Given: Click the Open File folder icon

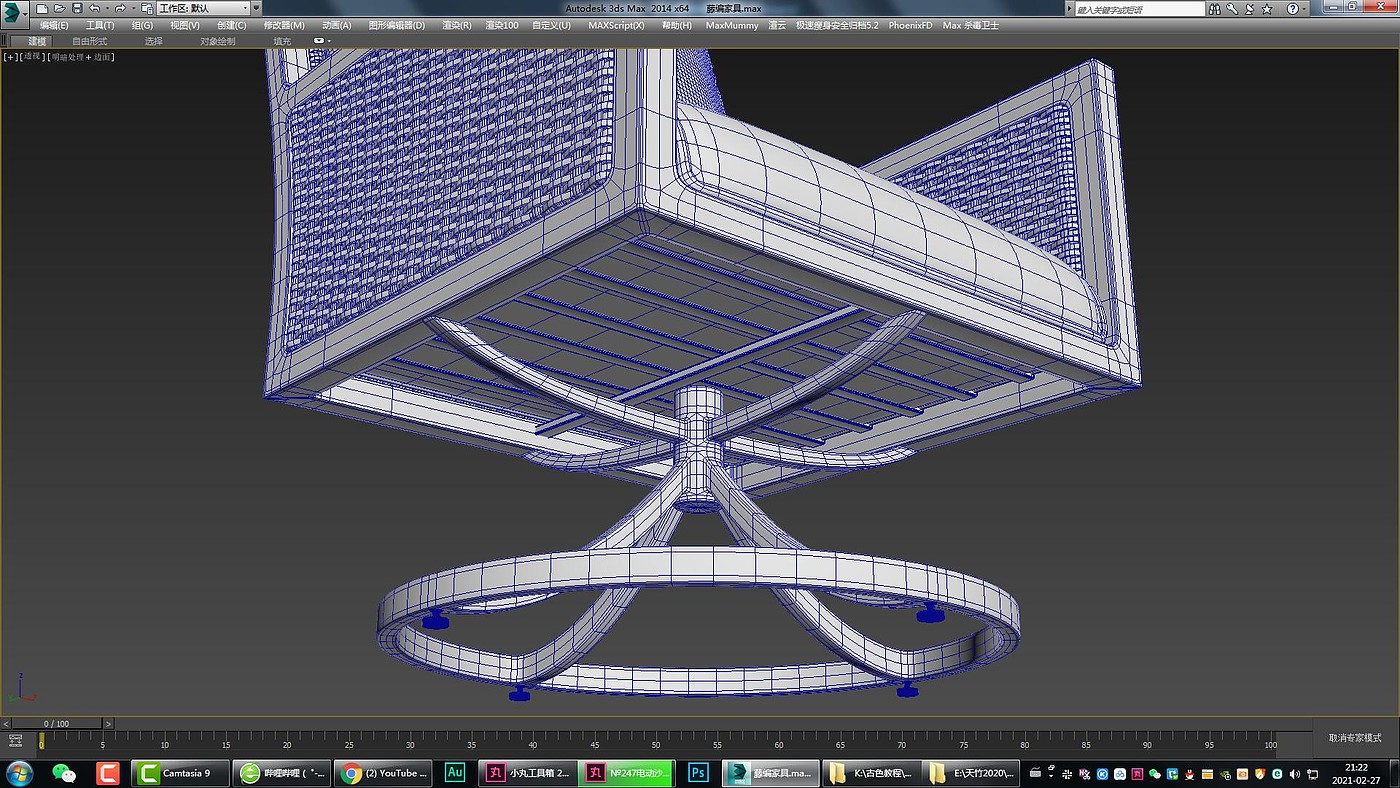Looking at the screenshot, I should (x=59, y=9).
